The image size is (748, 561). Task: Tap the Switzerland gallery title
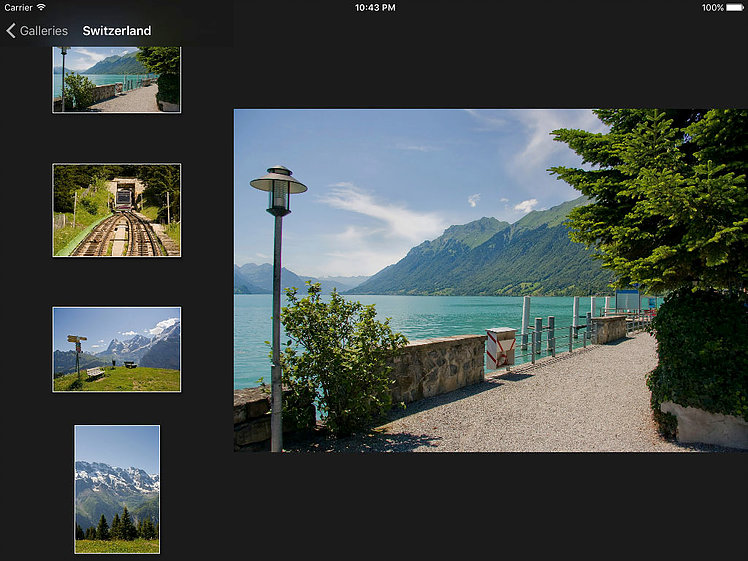(117, 31)
